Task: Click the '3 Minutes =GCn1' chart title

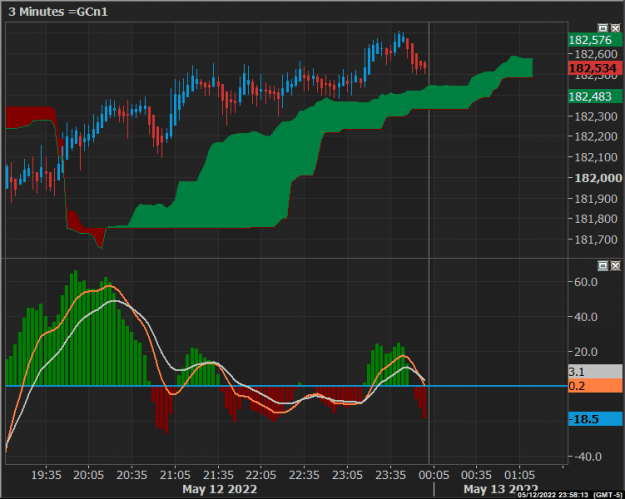Action: click(58, 12)
